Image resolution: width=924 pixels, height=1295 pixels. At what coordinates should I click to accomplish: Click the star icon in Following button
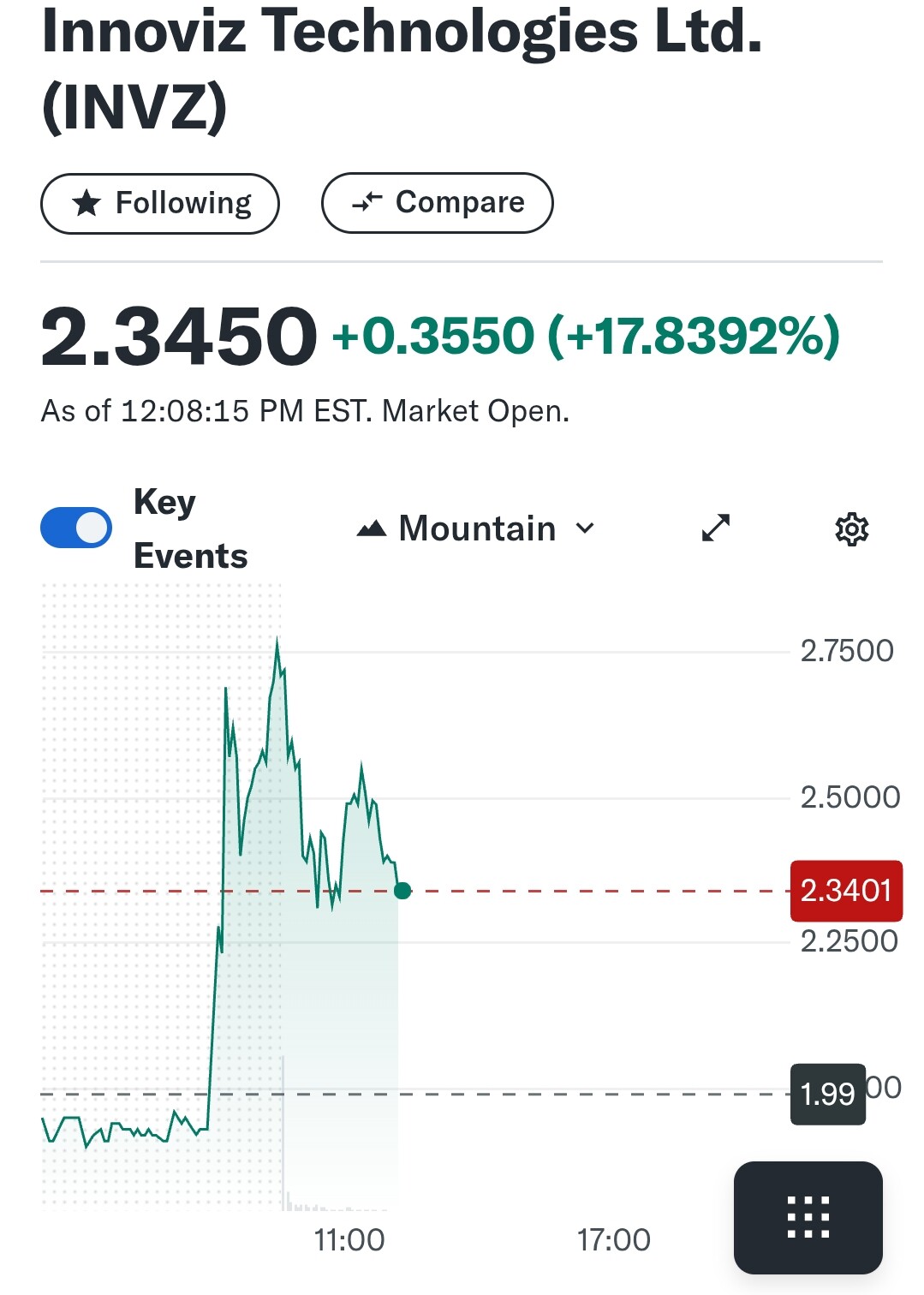tap(86, 204)
